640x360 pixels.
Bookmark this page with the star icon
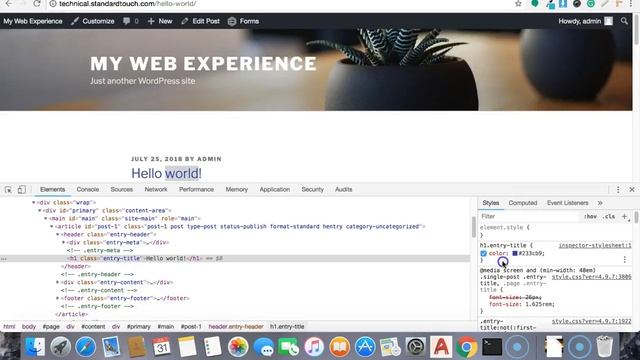[x=518, y=4]
